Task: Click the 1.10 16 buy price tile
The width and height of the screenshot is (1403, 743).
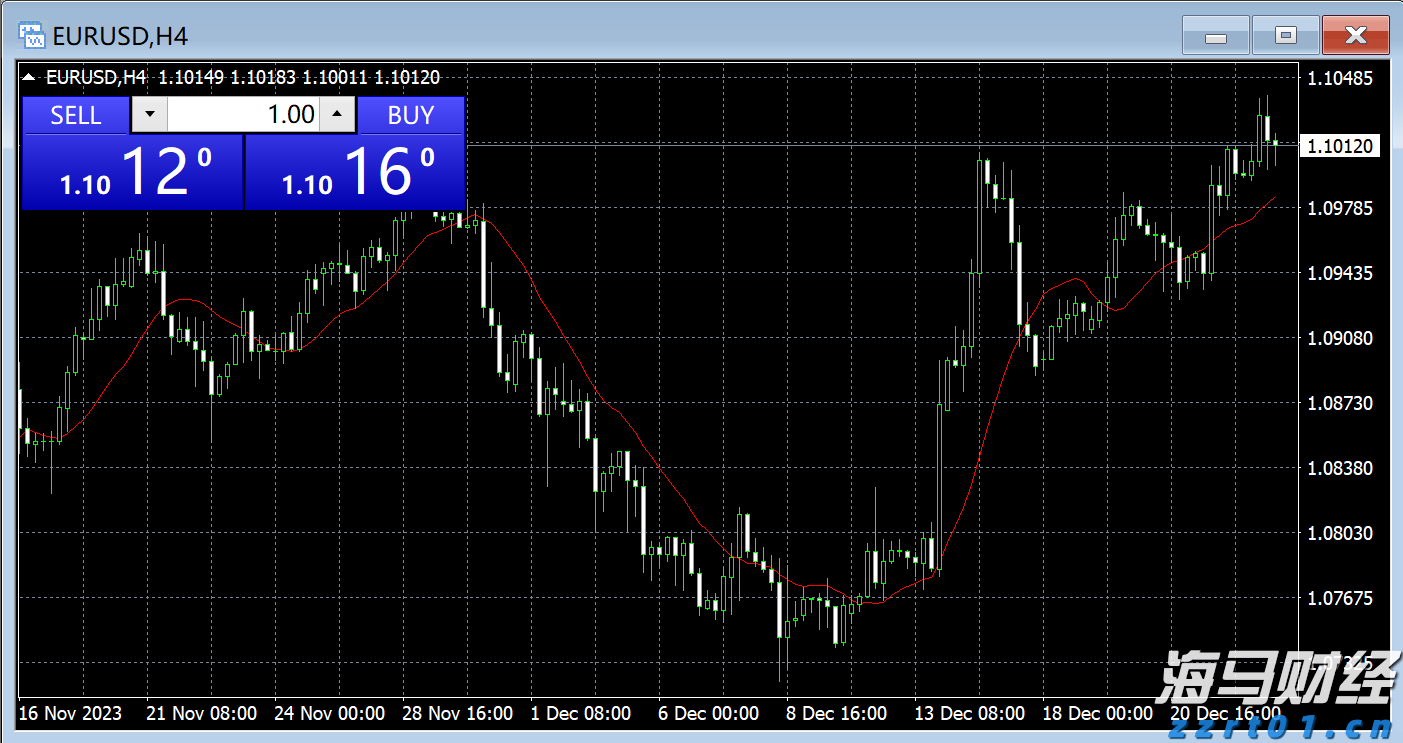Action: point(355,172)
